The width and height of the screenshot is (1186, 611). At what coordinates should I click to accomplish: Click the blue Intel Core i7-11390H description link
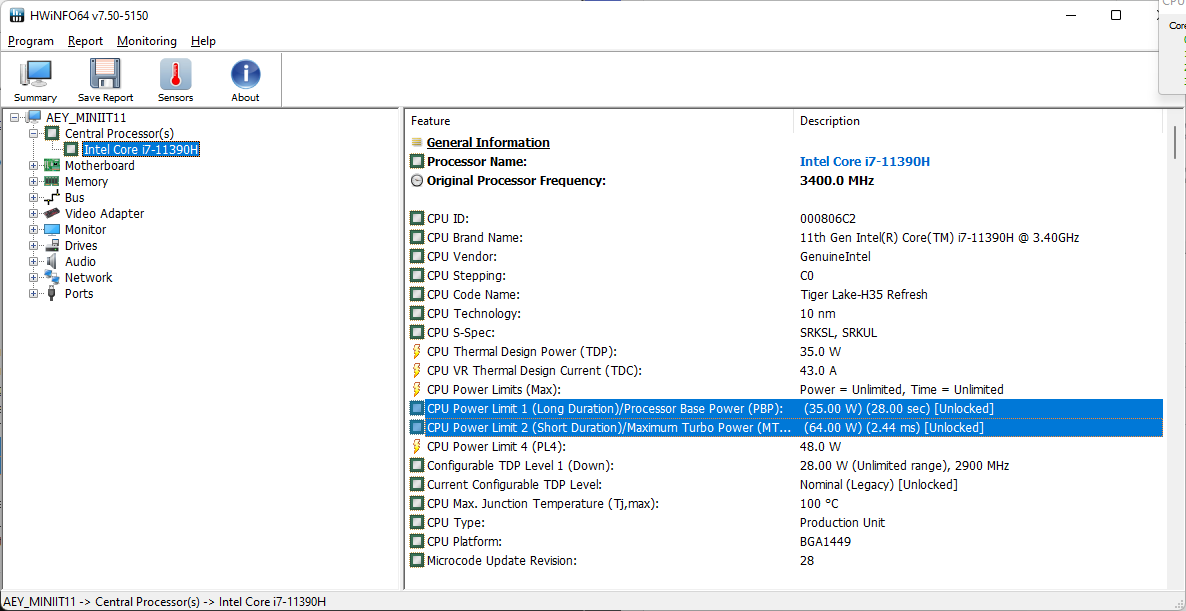click(x=865, y=161)
